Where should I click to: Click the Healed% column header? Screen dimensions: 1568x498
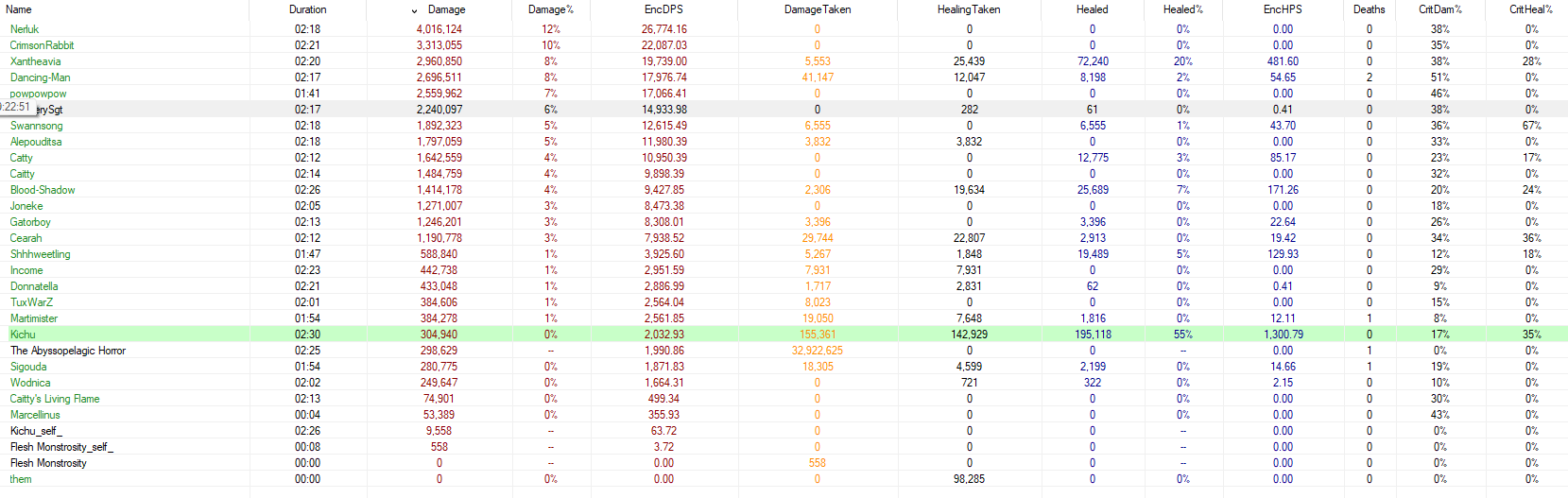[x=1182, y=9]
